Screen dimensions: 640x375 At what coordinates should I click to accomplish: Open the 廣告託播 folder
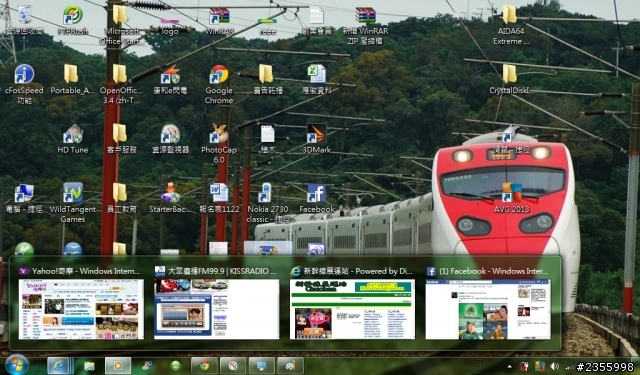[x=266, y=74]
